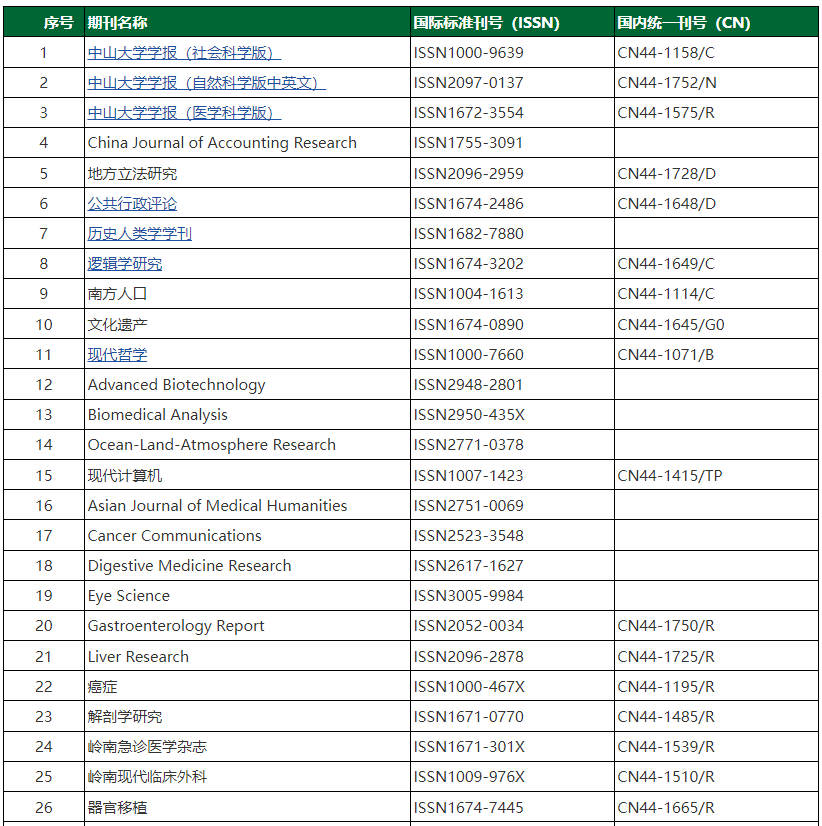Select the 岭南现代临床外科 journal name
The width and height of the screenshot is (822, 826).
147,777
